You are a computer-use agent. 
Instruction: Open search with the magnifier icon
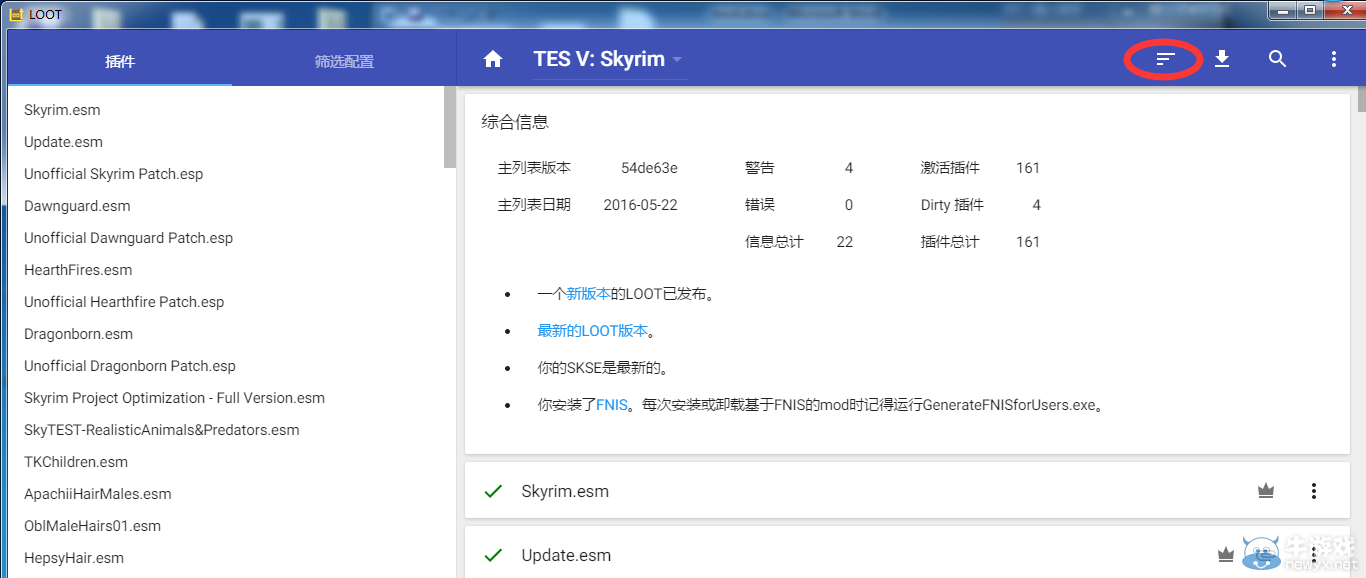click(x=1277, y=59)
